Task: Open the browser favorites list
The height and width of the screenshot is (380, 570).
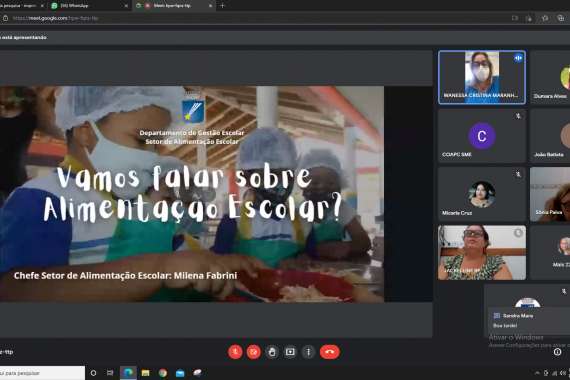Action: click(x=545, y=18)
